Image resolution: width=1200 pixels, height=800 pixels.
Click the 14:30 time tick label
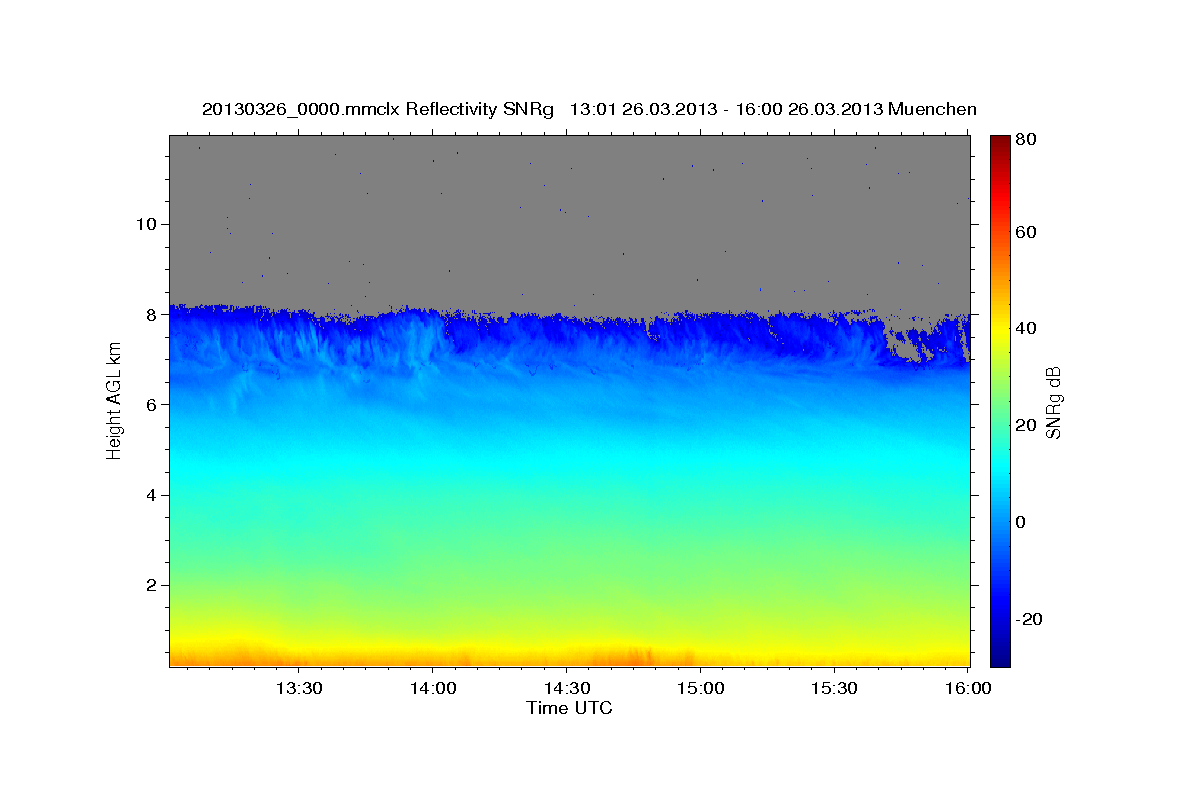(566, 688)
